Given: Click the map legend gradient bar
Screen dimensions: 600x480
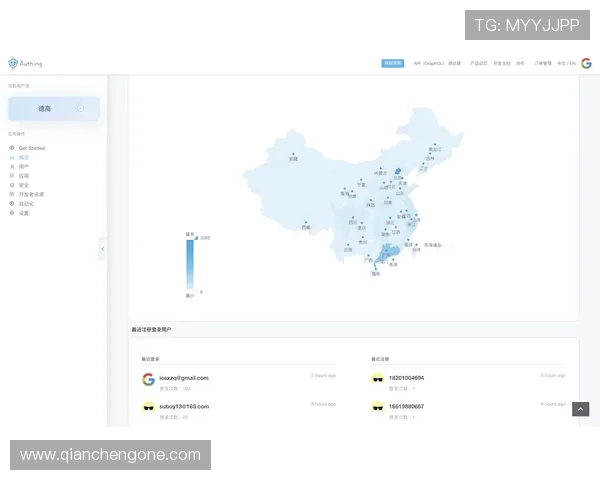Looking at the screenshot, I should (x=190, y=265).
